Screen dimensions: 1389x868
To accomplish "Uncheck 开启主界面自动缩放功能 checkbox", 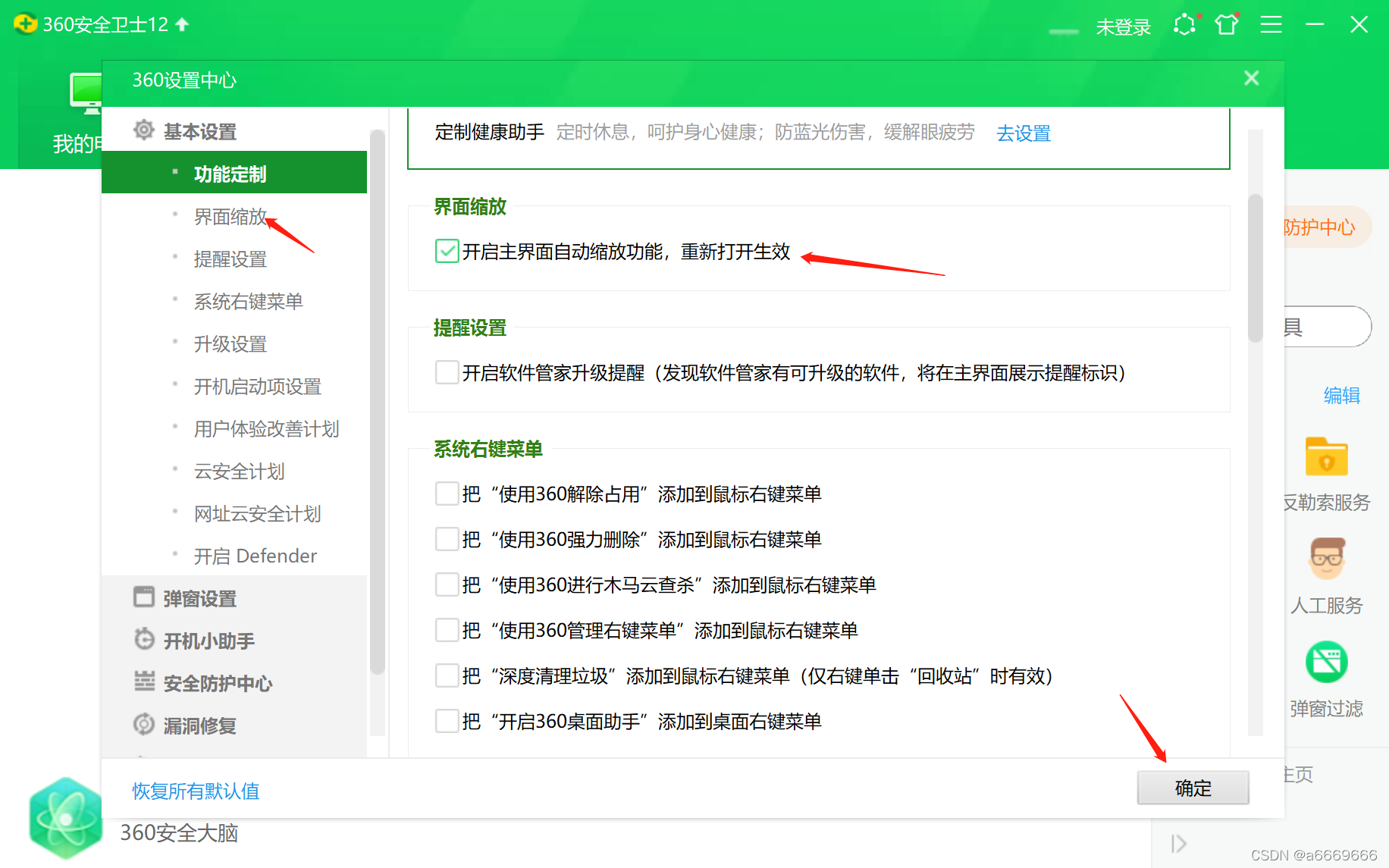I will [x=447, y=251].
